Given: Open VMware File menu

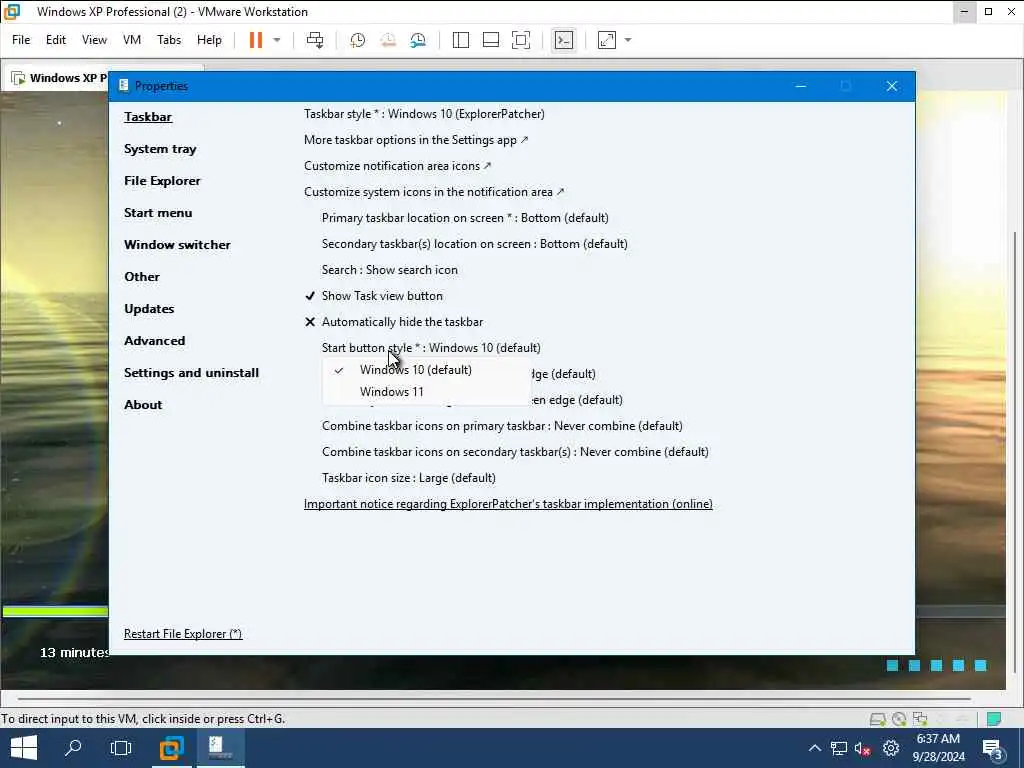Looking at the screenshot, I should coord(21,40).
